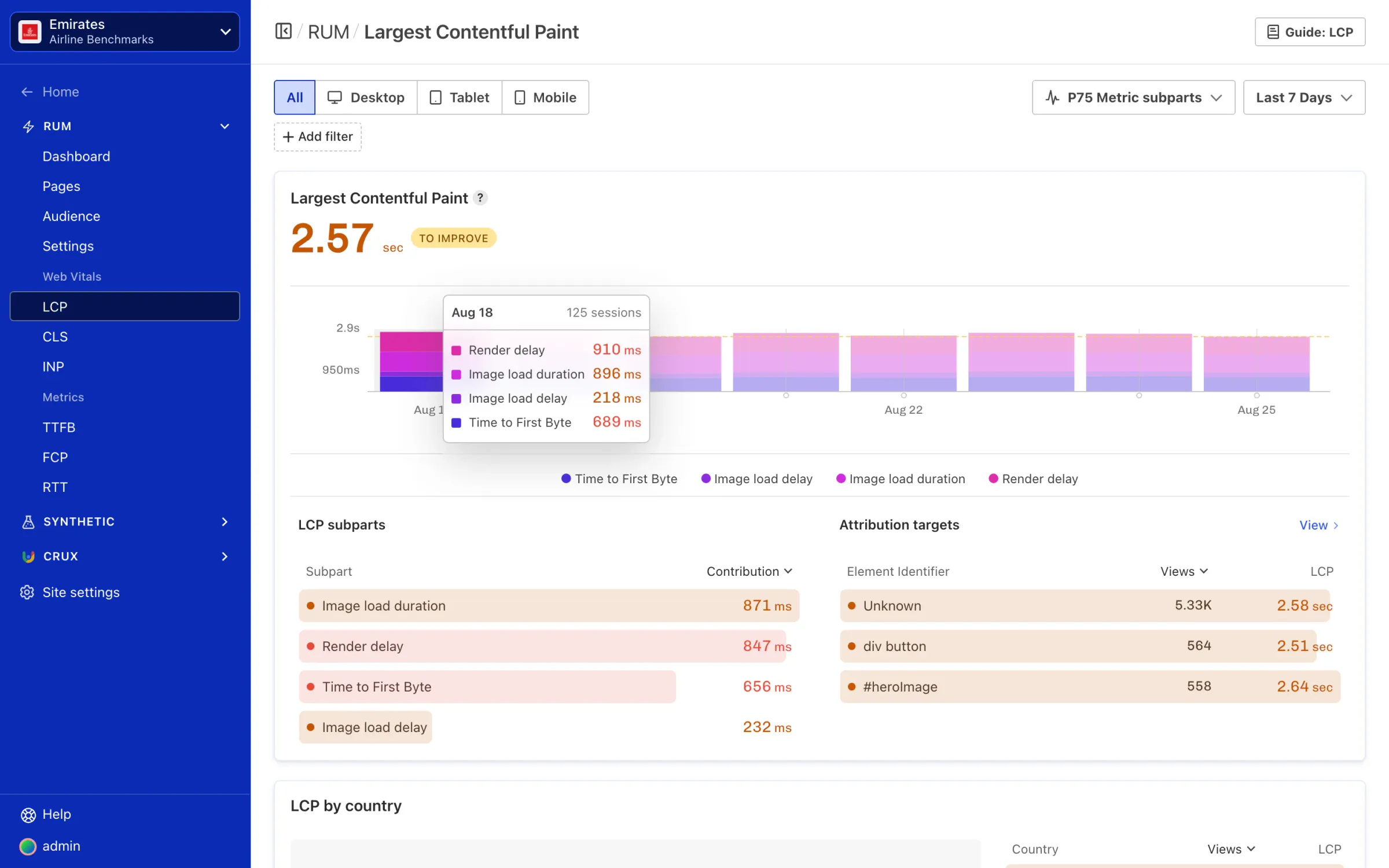1389x868 pixels.
Task: Click the Add filter button
Action: coord(318,137)
